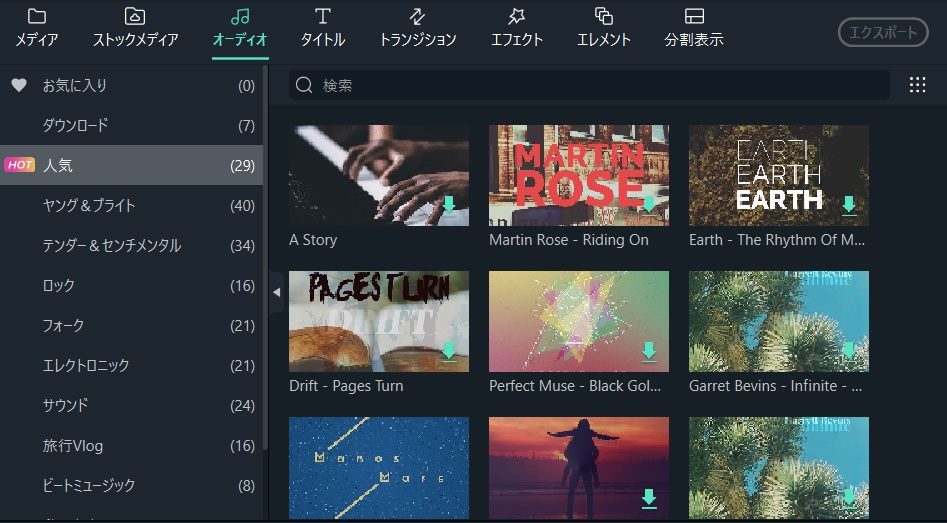Open the 分割表示 tab

[694, 29]
